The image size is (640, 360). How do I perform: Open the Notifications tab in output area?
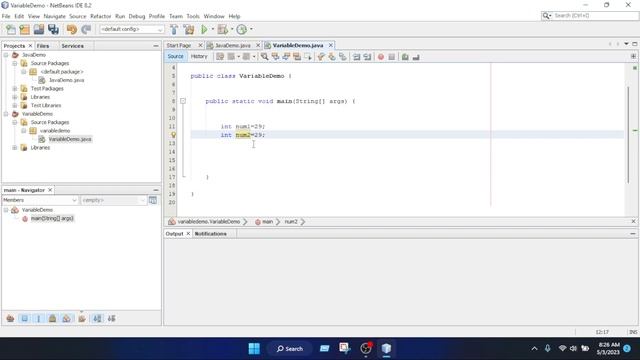pos(211,234)
